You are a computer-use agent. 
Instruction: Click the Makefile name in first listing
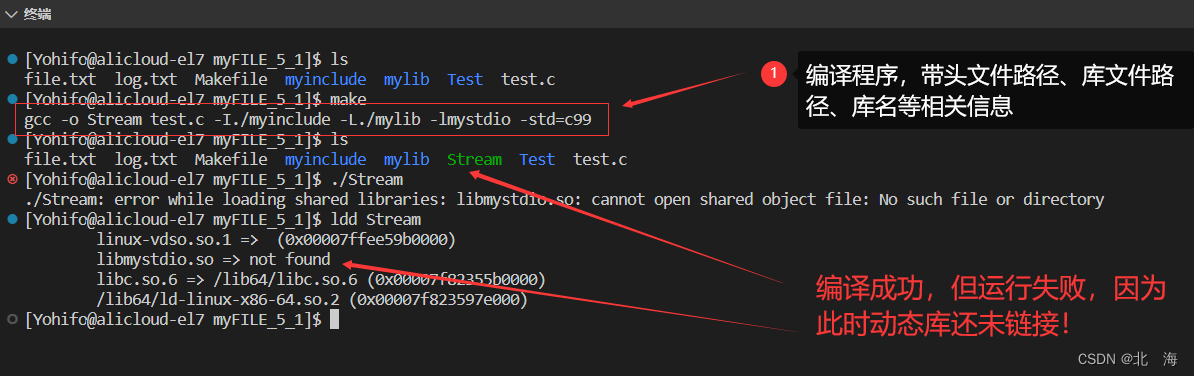point(231,79)
